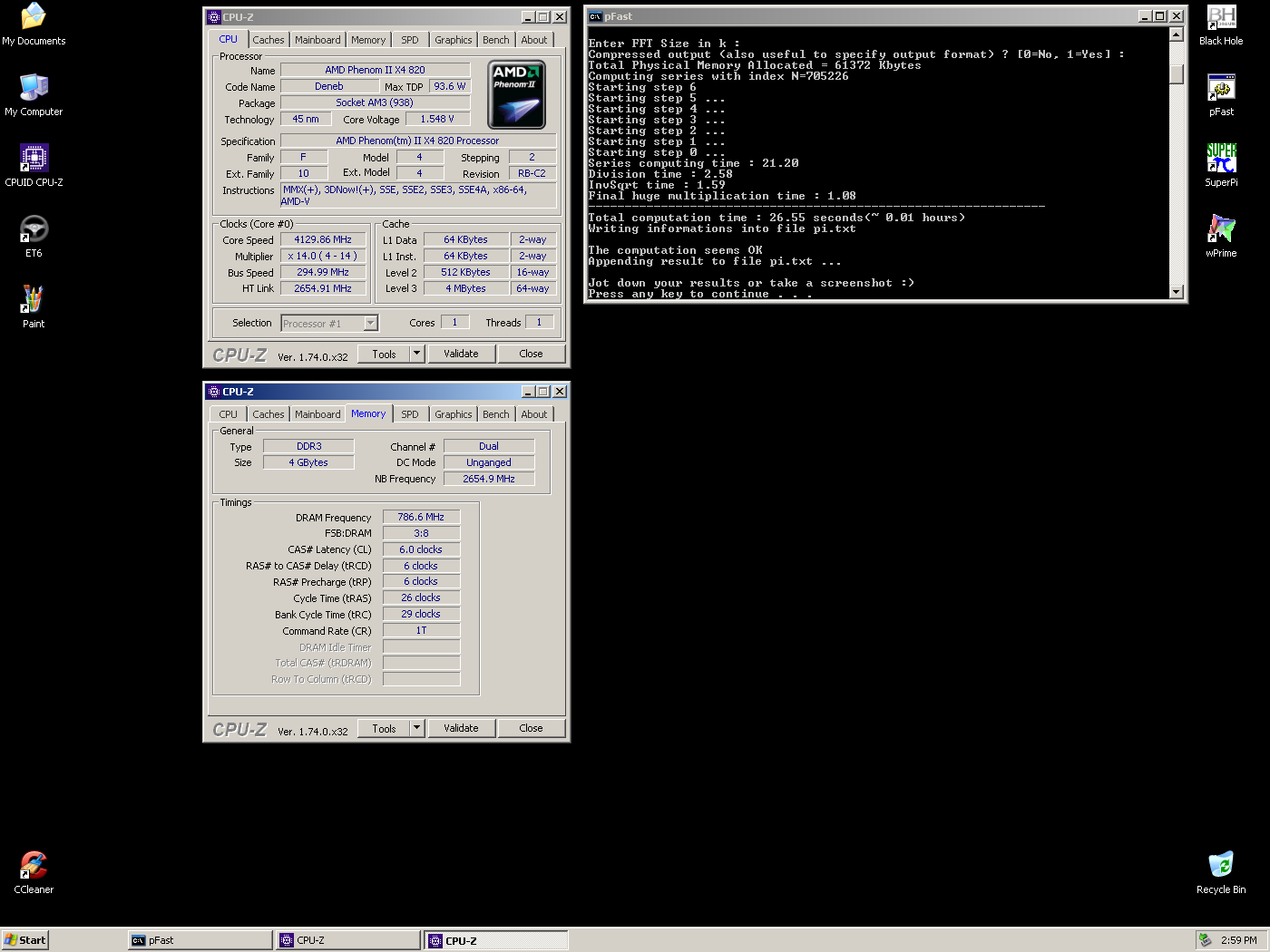This screenshot has height=952, width=1270.
Task: Click the top CPU-Z window title icon
Action: [x=214, y=16]
